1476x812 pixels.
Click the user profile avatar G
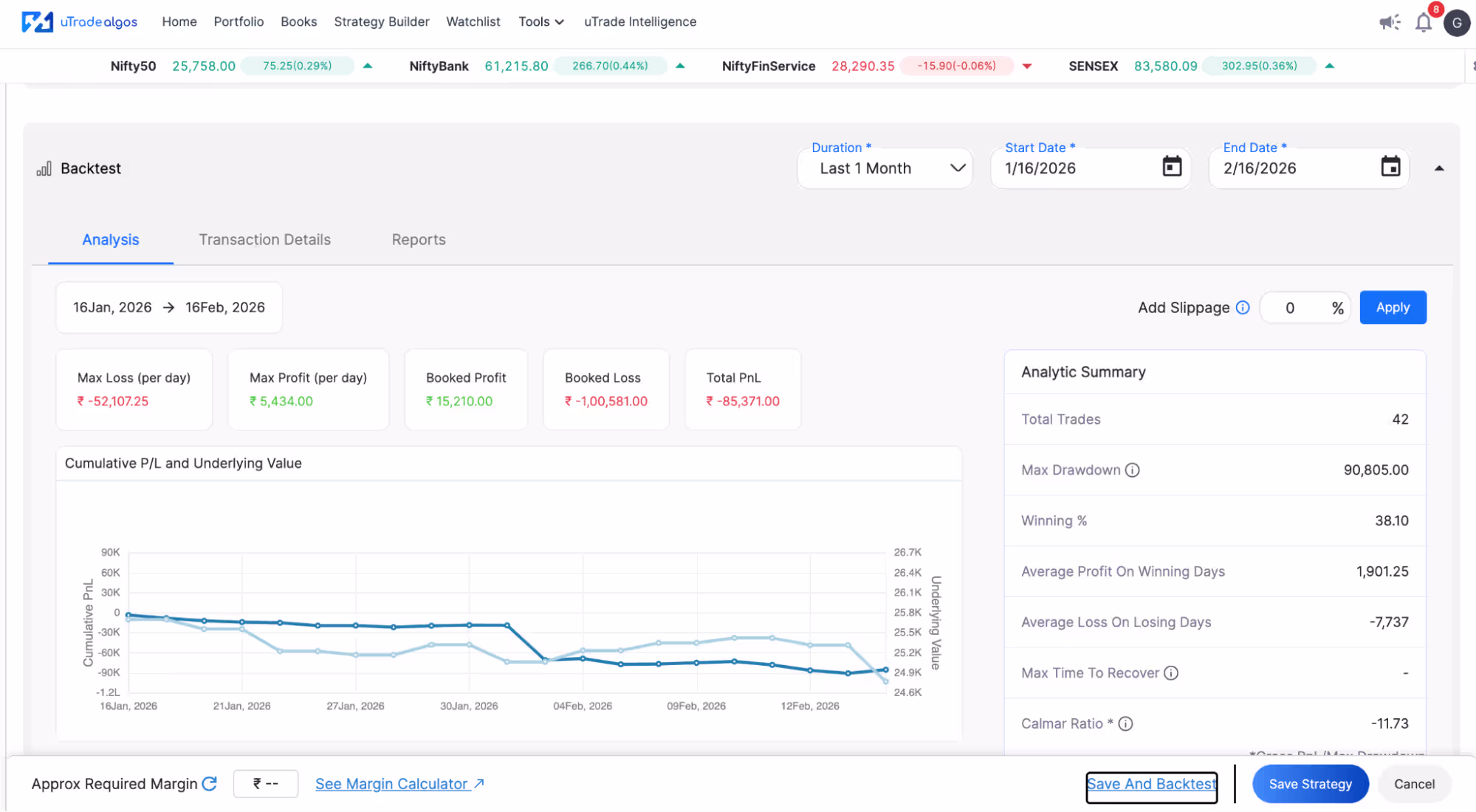click(x=1457, y=23)
